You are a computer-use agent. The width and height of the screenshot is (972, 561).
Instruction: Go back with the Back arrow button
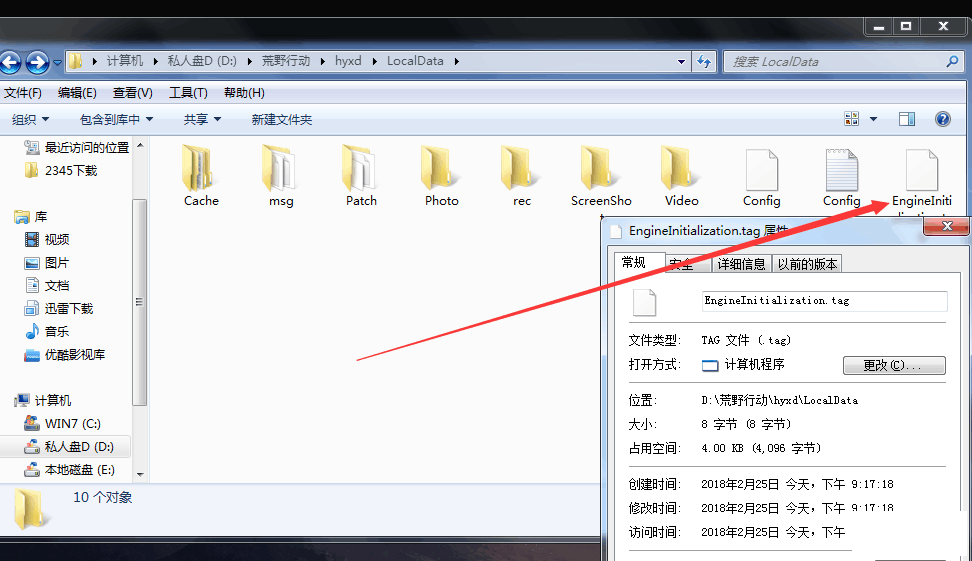(10, 61)
